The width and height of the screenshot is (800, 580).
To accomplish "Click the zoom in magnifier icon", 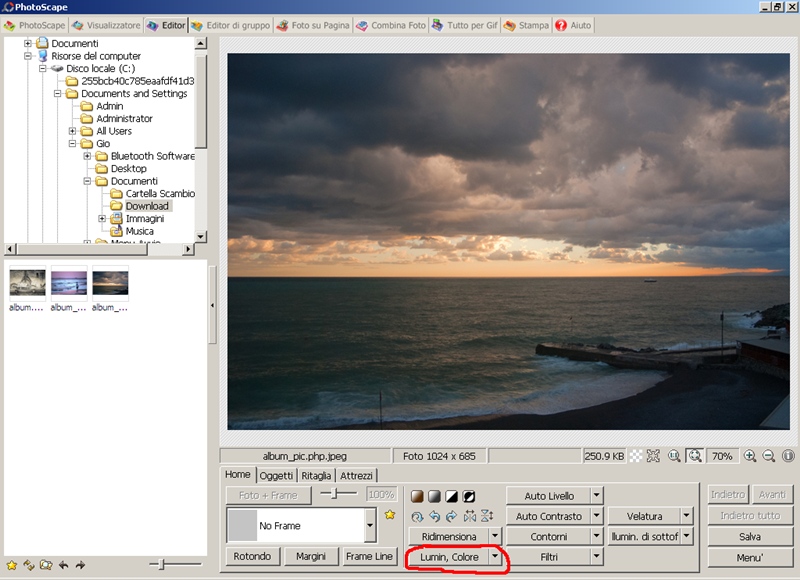I will tap(750, 456).
